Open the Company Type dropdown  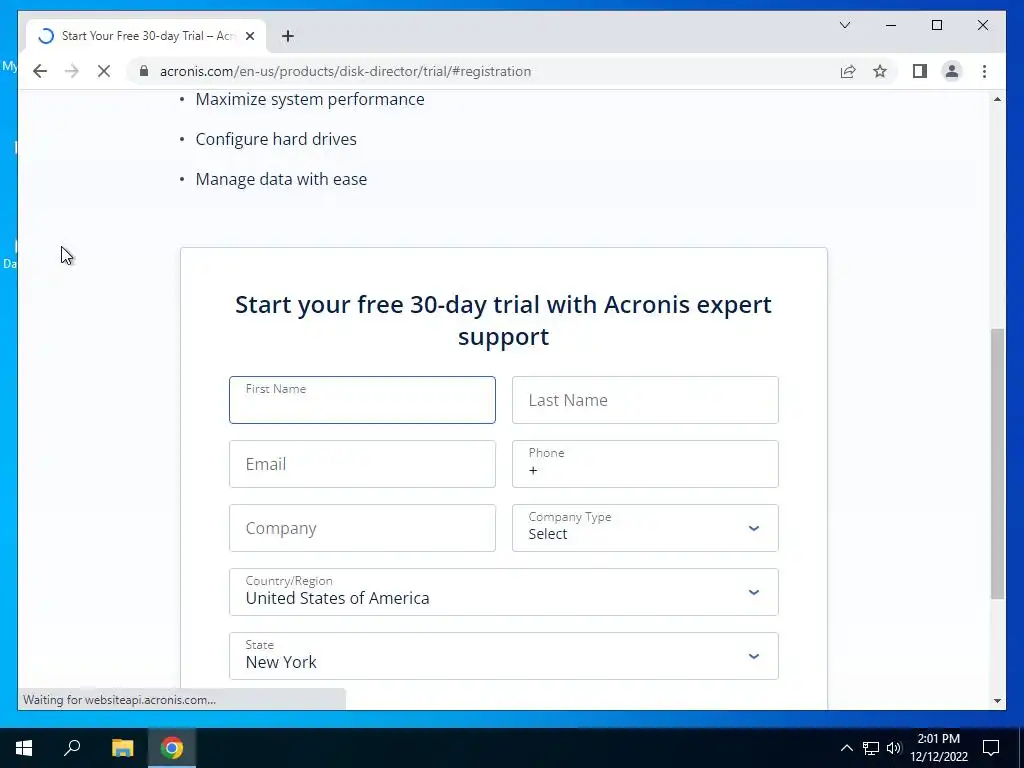click(645, 528)
